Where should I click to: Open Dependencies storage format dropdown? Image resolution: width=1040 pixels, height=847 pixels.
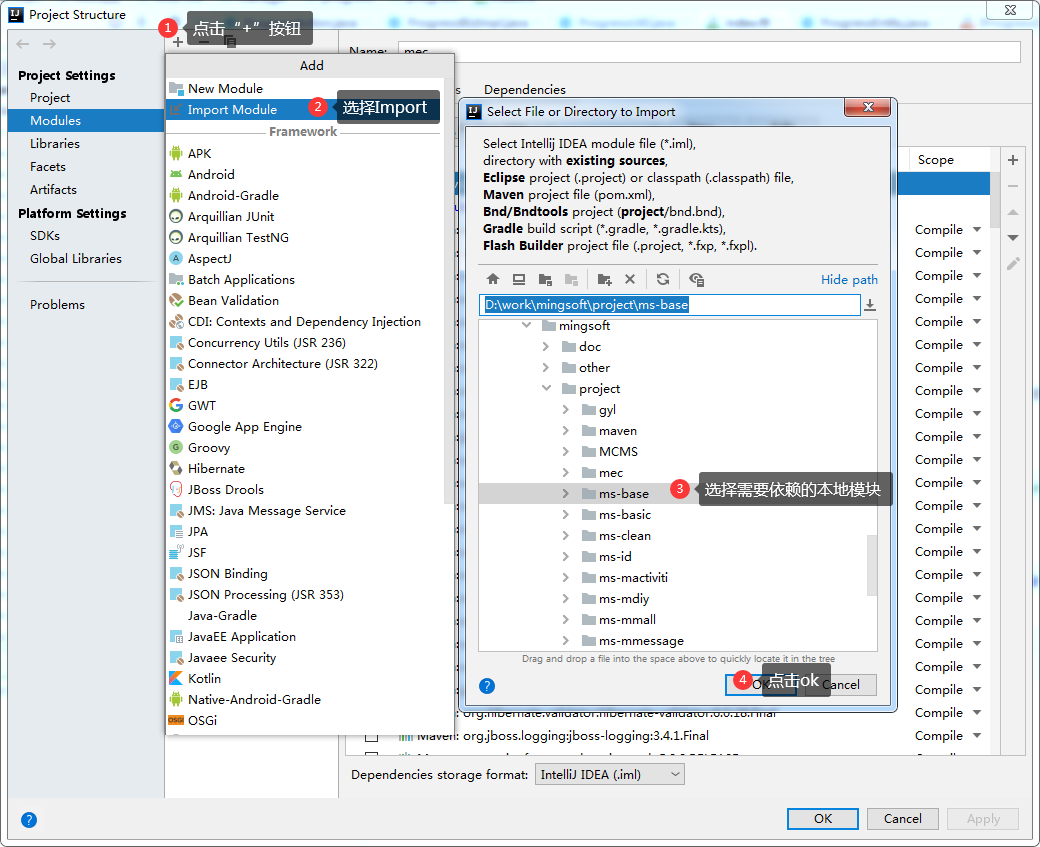pos(610,775)
